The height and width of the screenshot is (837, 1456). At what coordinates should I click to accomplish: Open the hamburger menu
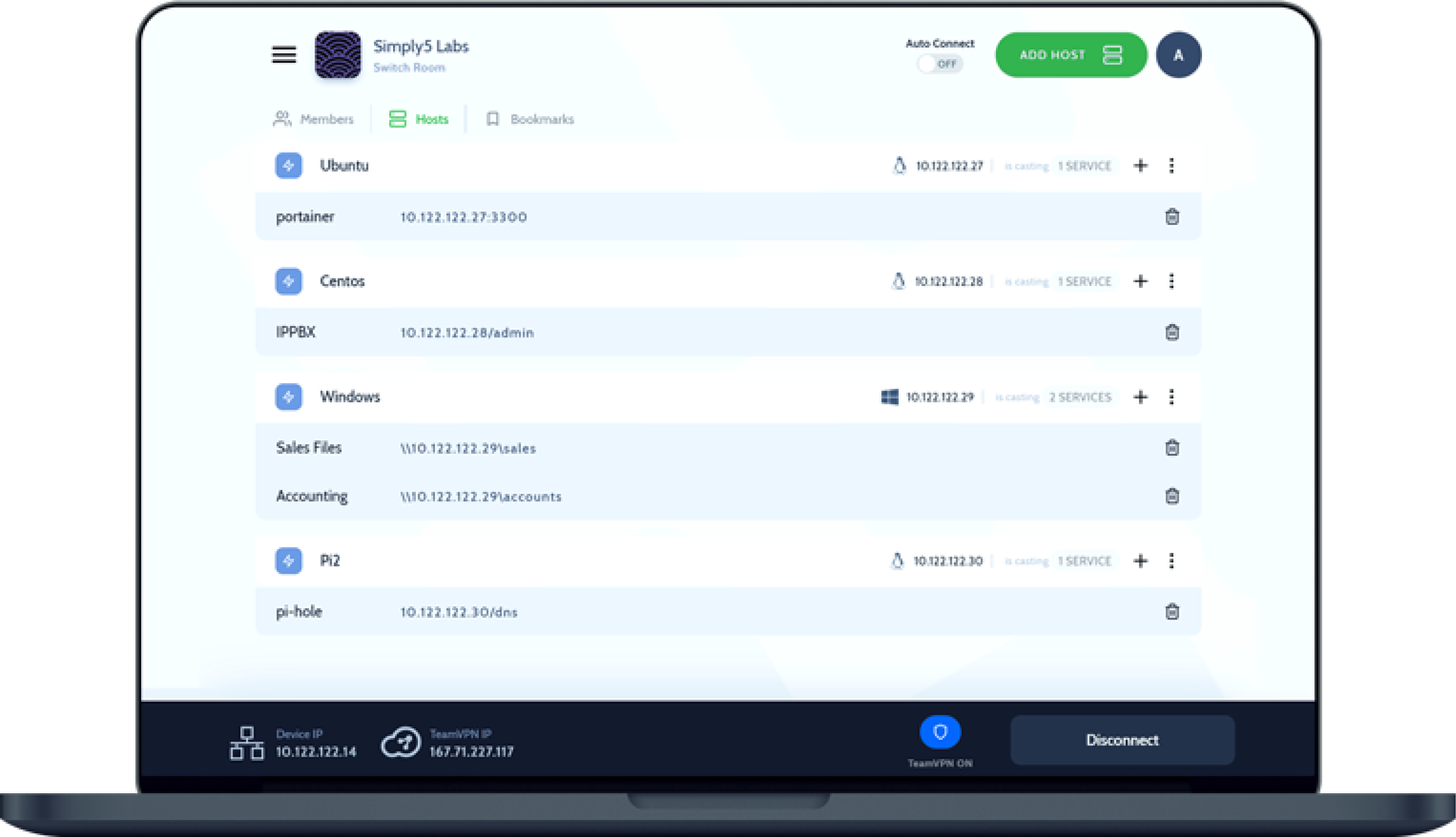(283, 54)
